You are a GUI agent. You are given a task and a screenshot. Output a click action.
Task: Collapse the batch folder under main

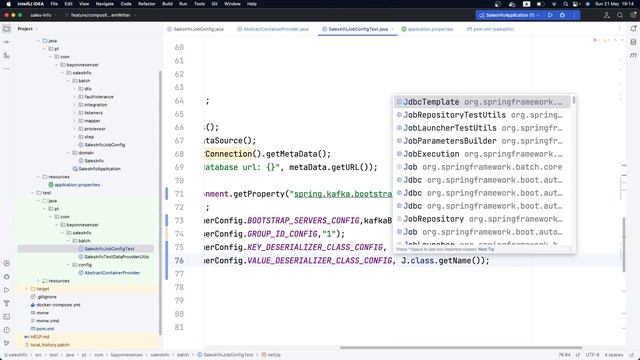[x=69, y=81]
